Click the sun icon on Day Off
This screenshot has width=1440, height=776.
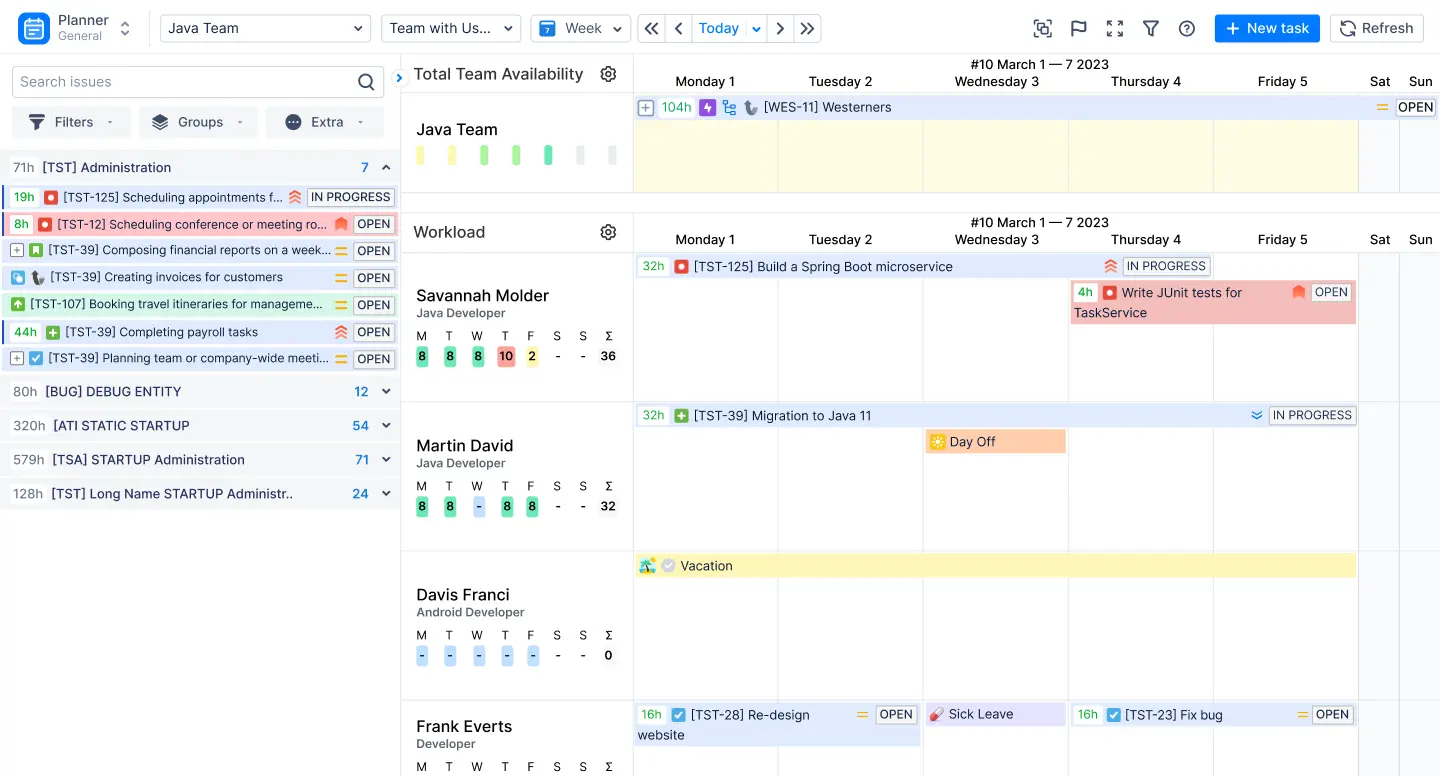[x=937, y=442]
